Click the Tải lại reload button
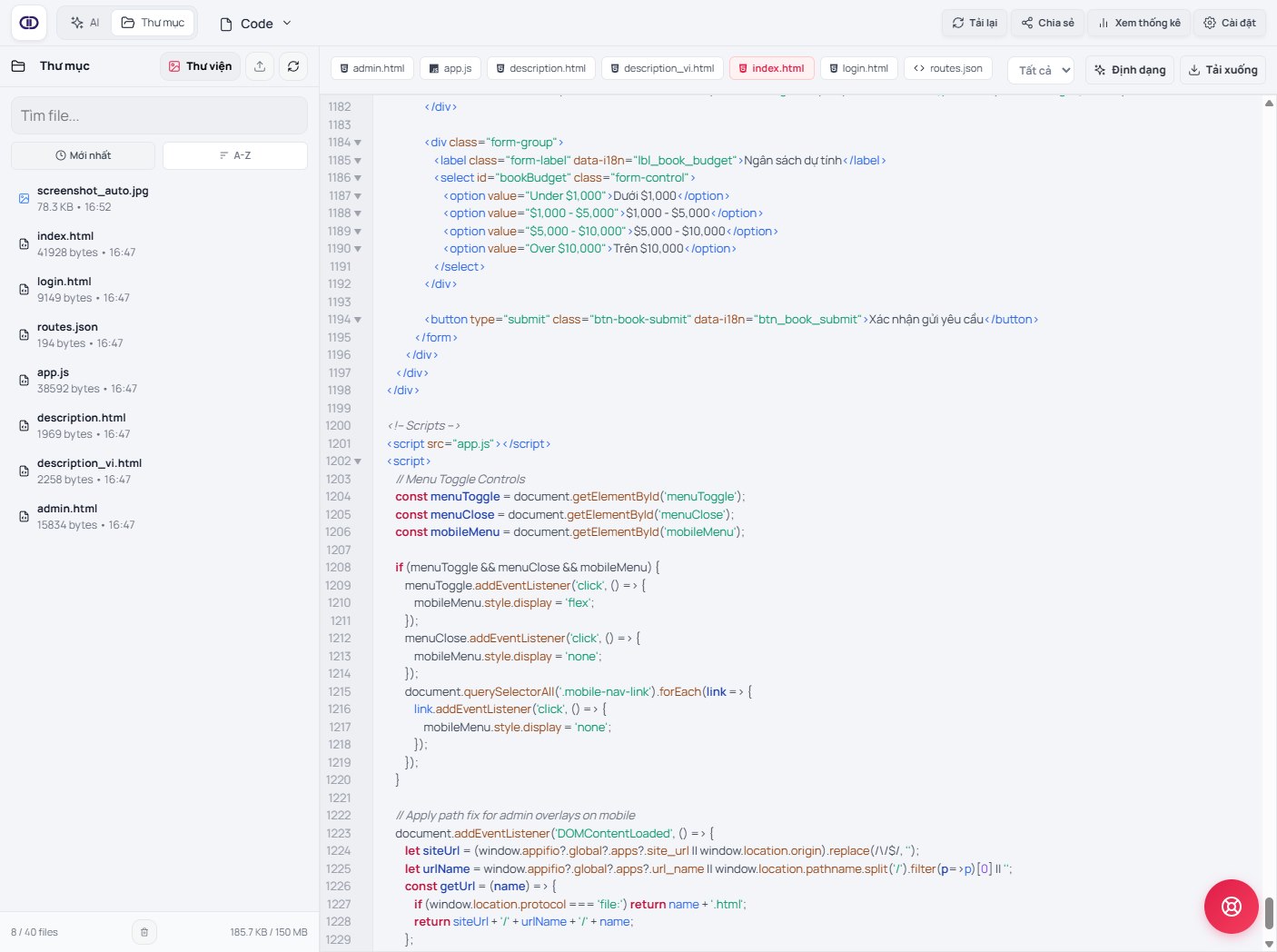 pos(975,23)
